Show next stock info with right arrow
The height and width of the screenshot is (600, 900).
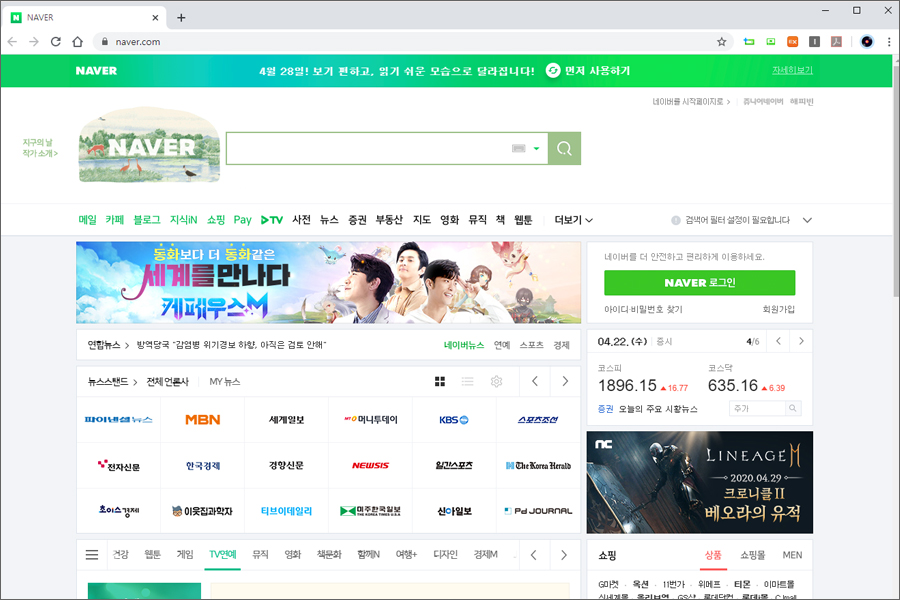801,341
